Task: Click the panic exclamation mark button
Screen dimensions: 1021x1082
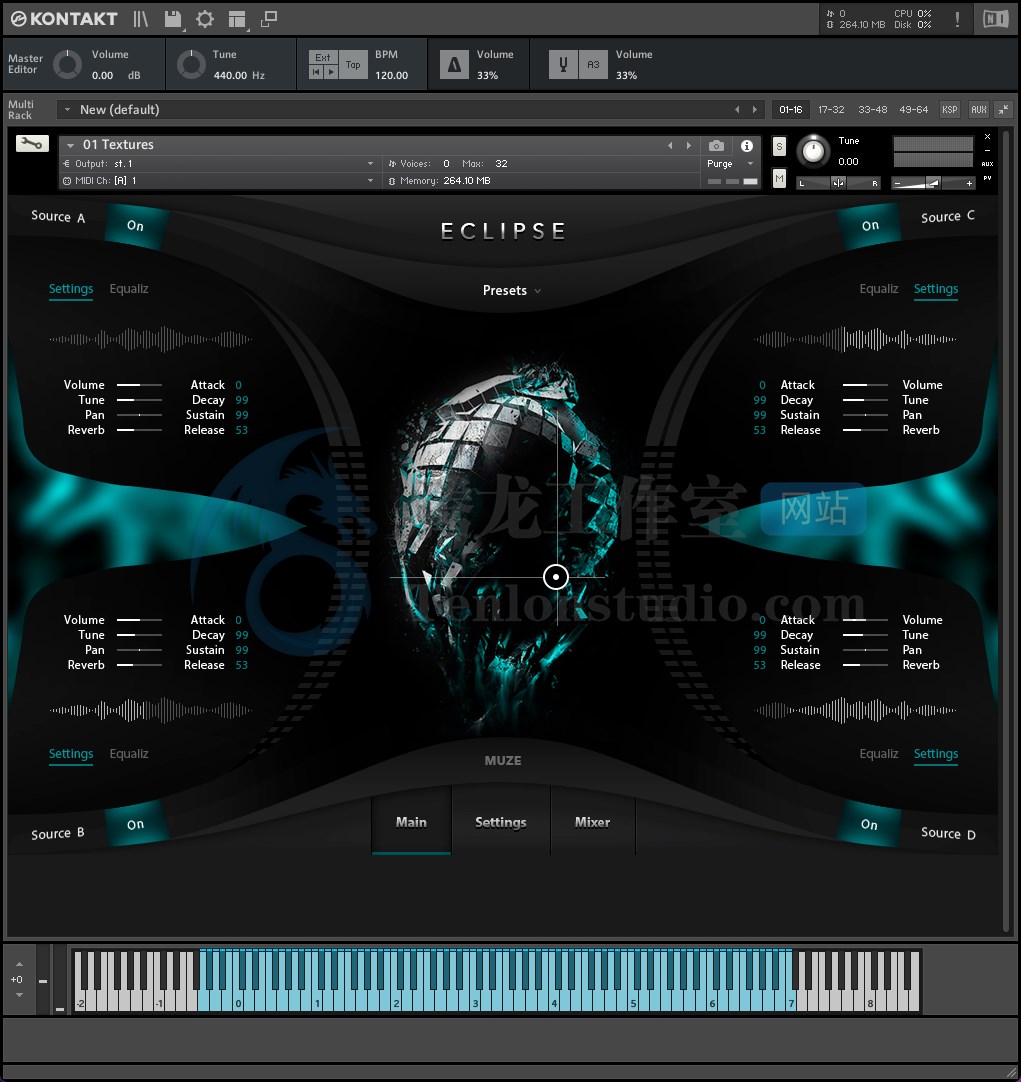Action: 958,19
